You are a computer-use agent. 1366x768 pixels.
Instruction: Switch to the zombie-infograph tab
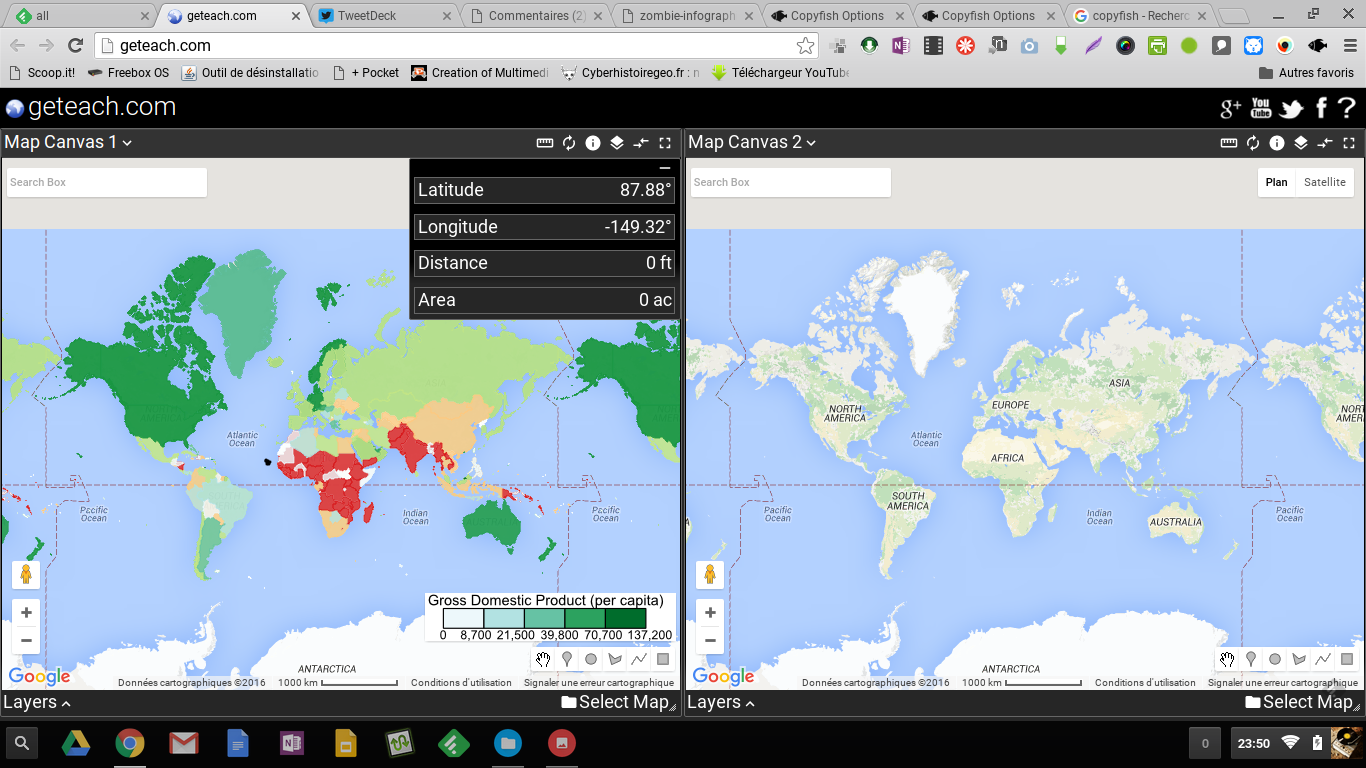(687, 16)
